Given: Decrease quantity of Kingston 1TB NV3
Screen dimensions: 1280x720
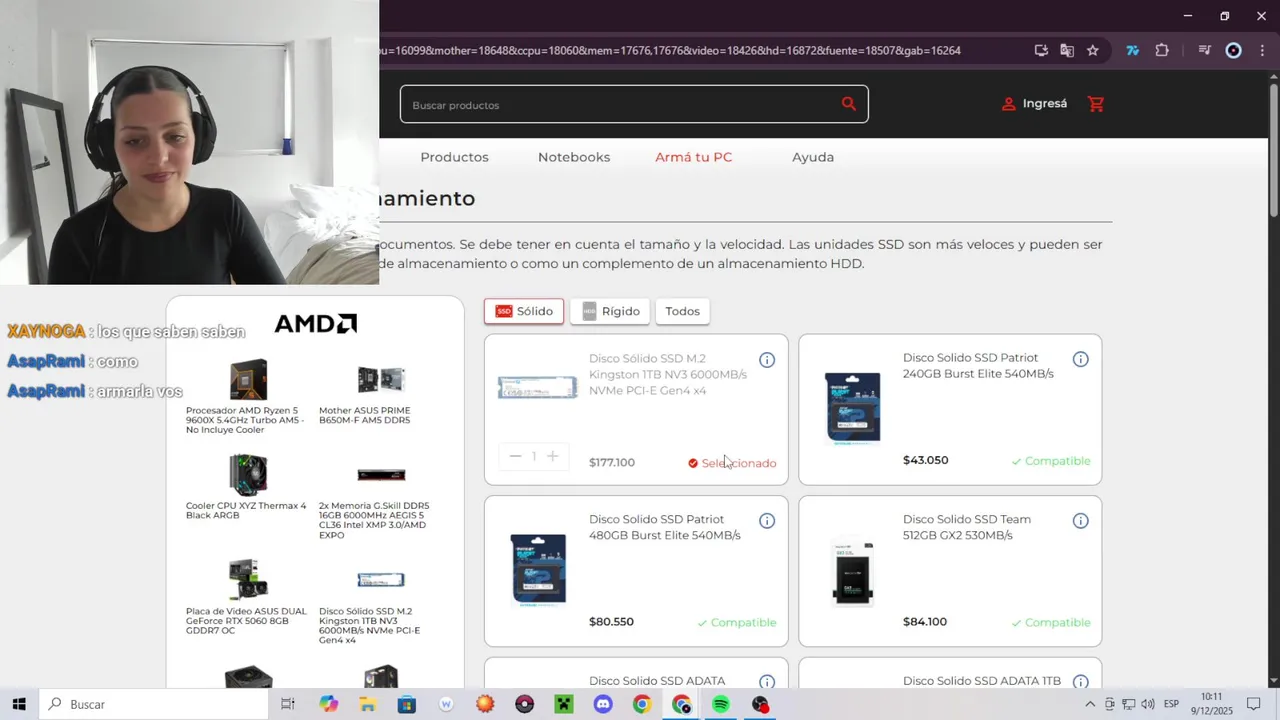Looking at the screenshot, I should click(x=515, y=456).
